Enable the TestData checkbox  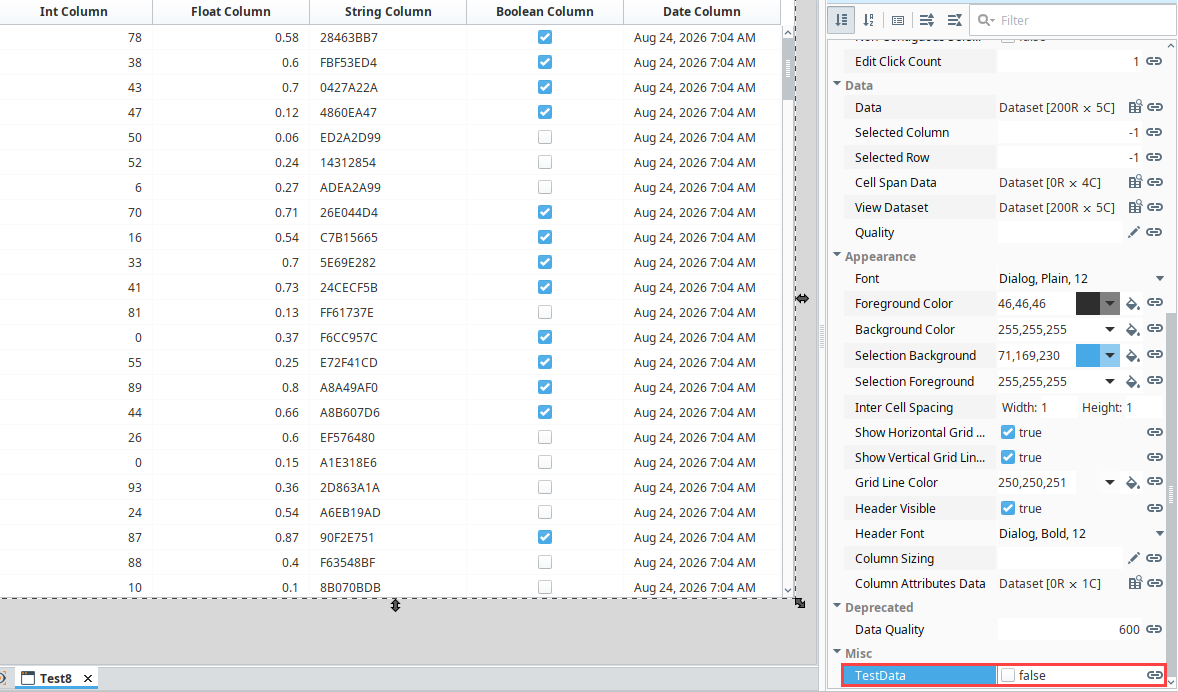pyautogui.click(x=1008, y=675)
